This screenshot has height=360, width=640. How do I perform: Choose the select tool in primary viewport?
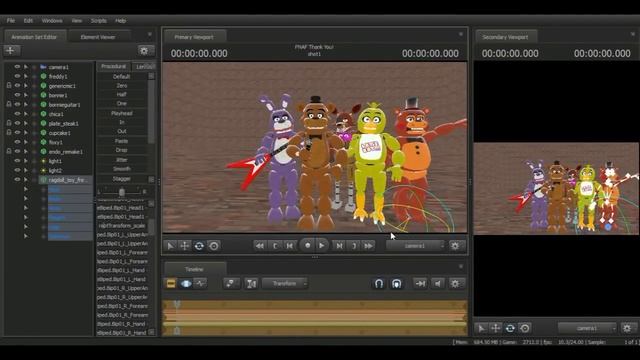click(170, 246)
